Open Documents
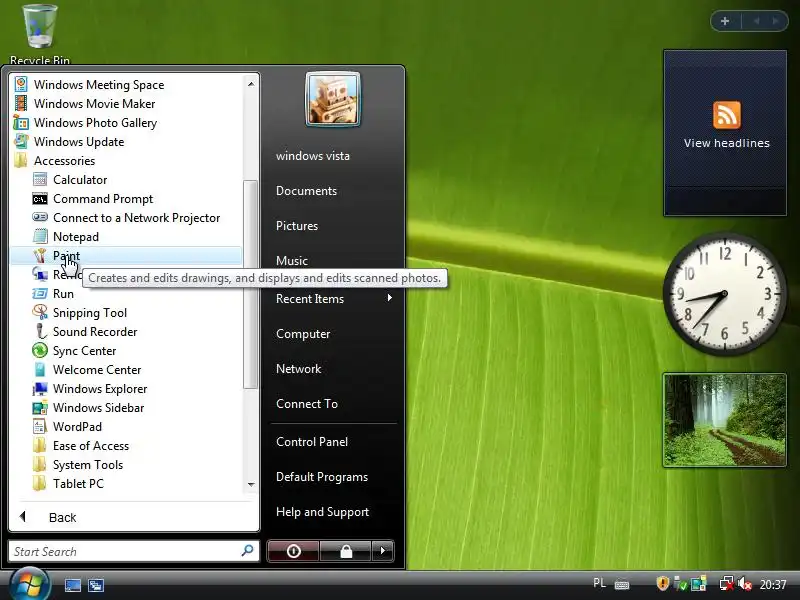The width and height of the screenshot is (800, 600). coord(306,191)
